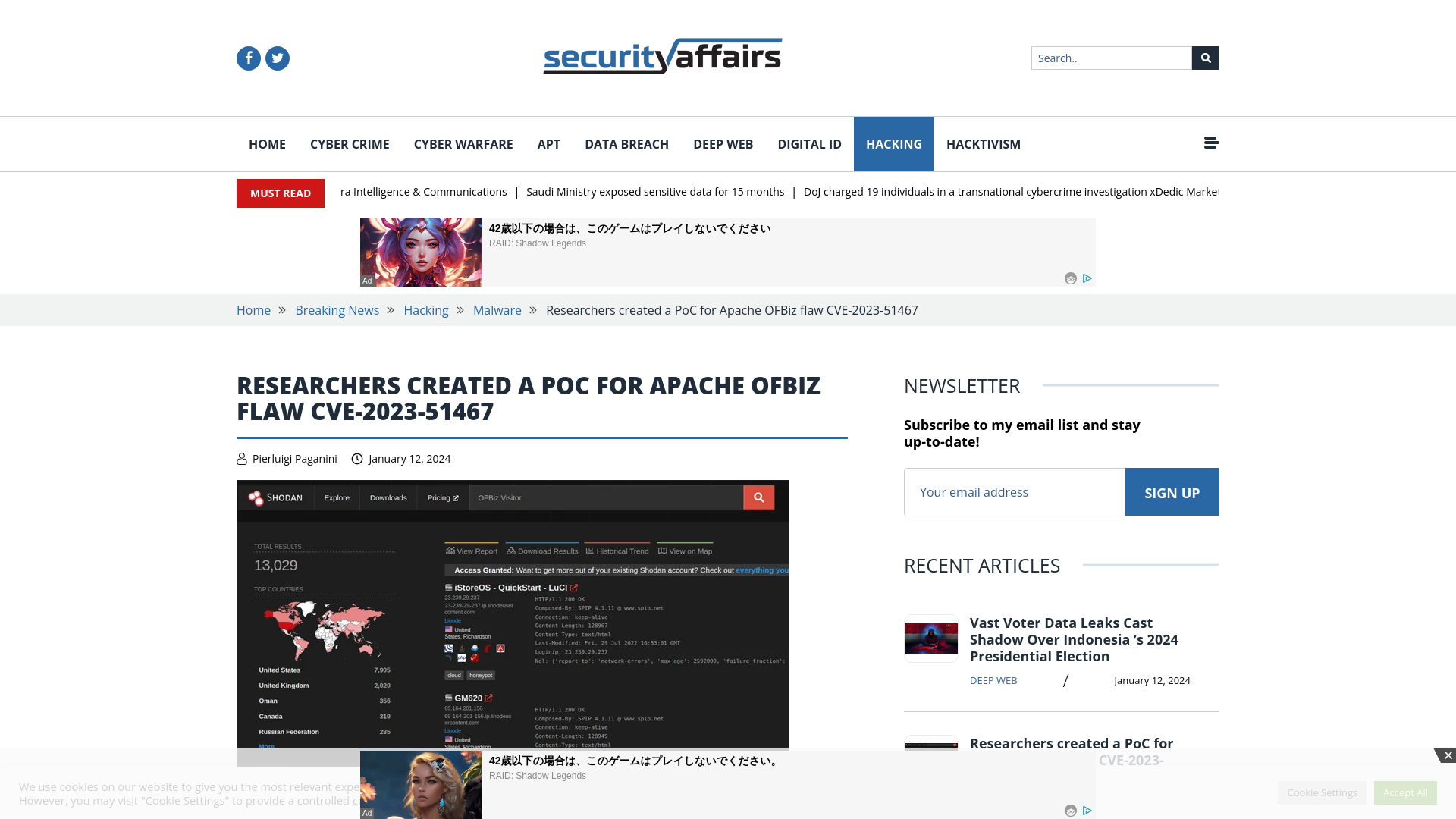Image resolution: width=1456 pixels, height=819 pixels.
Task: Expand the Breaking News breadcrumb
Action: (x=337, y=310)
